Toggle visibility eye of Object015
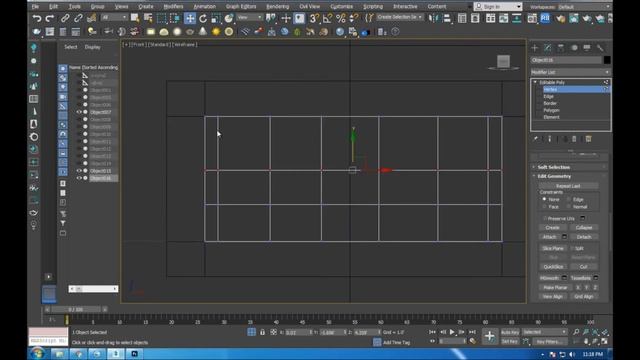Viewport: 640px width, 360px height. 79,171
